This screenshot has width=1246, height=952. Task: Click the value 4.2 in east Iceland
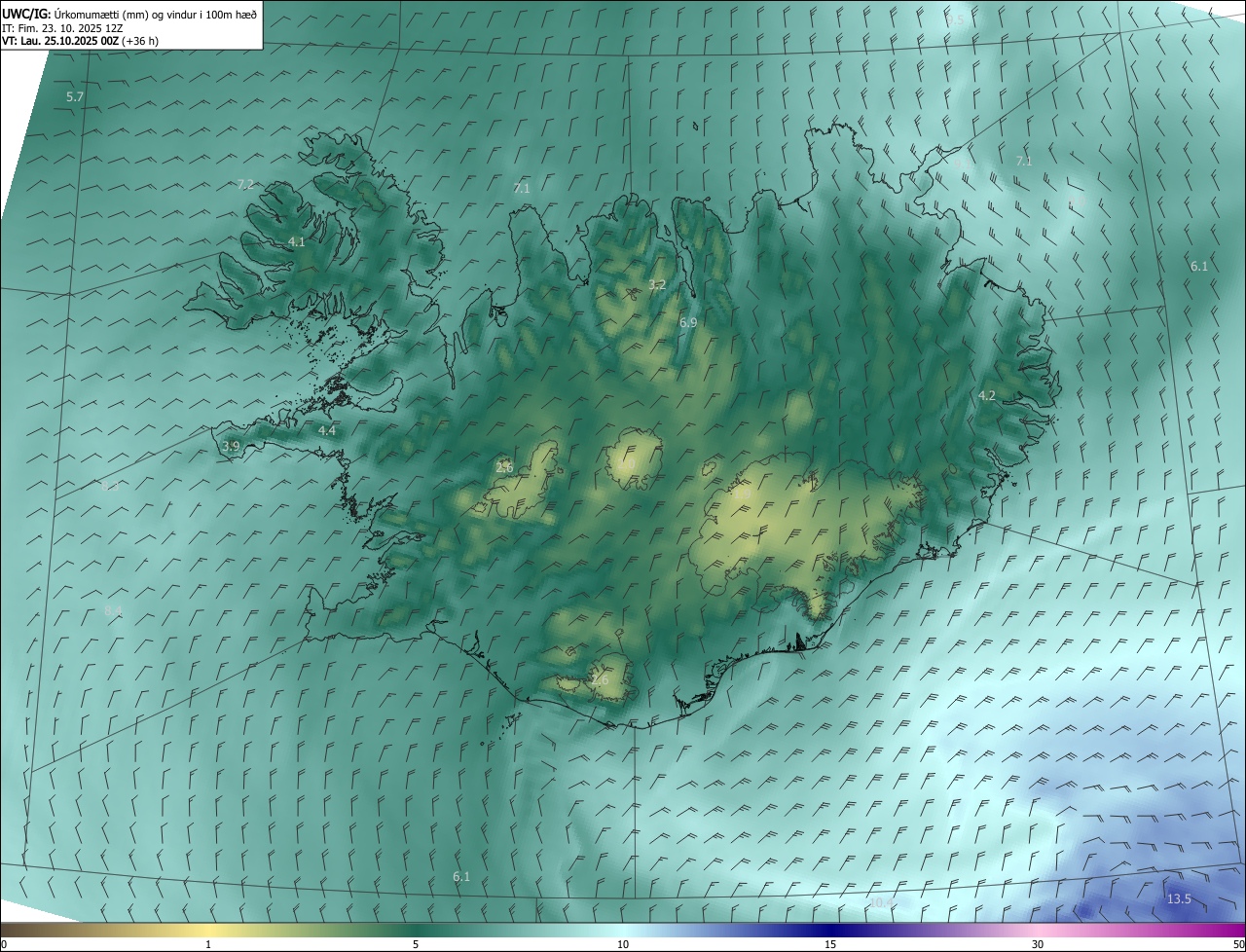pyautogui.click(x=987, y=395)
